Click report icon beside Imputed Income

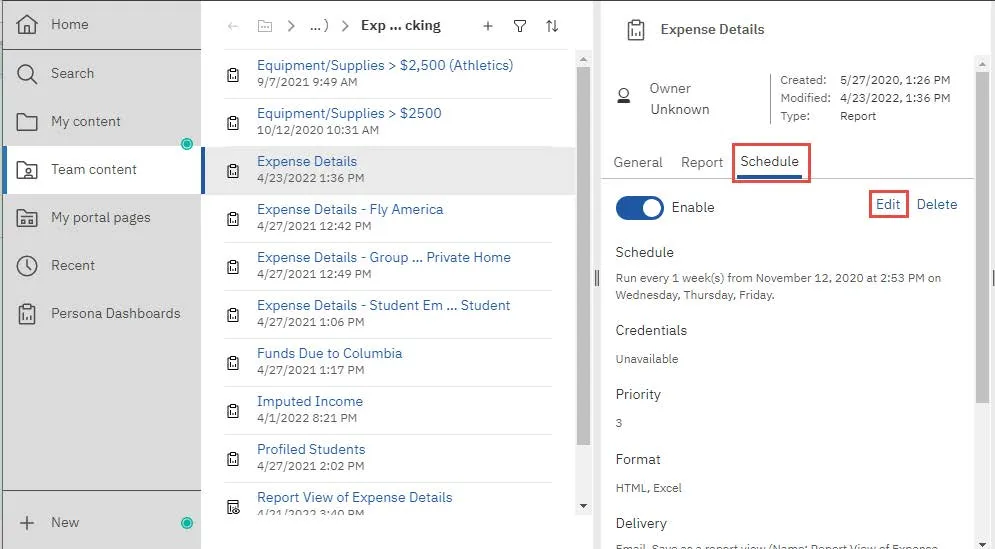tap(233, 411)
